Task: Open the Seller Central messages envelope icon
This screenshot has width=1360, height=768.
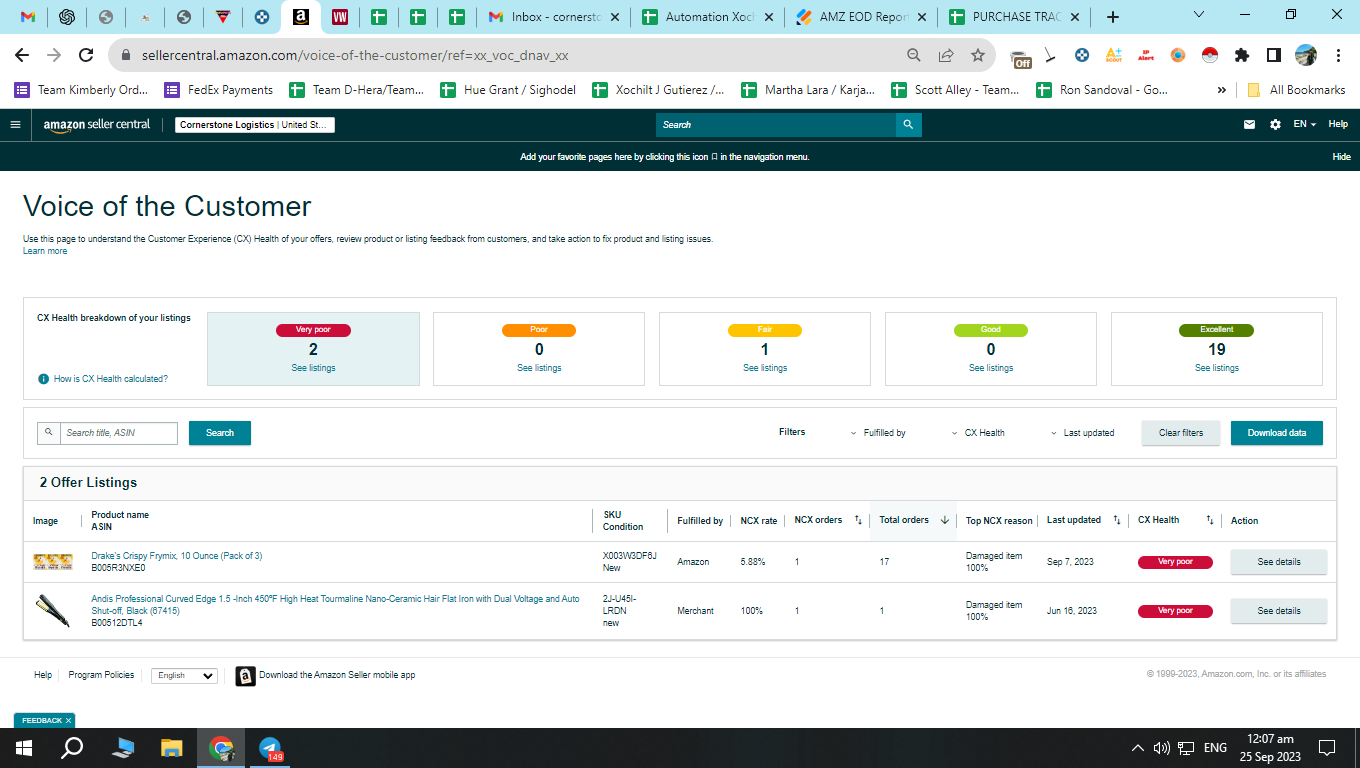Action: pyautogui.click(x=1249, y=125)
